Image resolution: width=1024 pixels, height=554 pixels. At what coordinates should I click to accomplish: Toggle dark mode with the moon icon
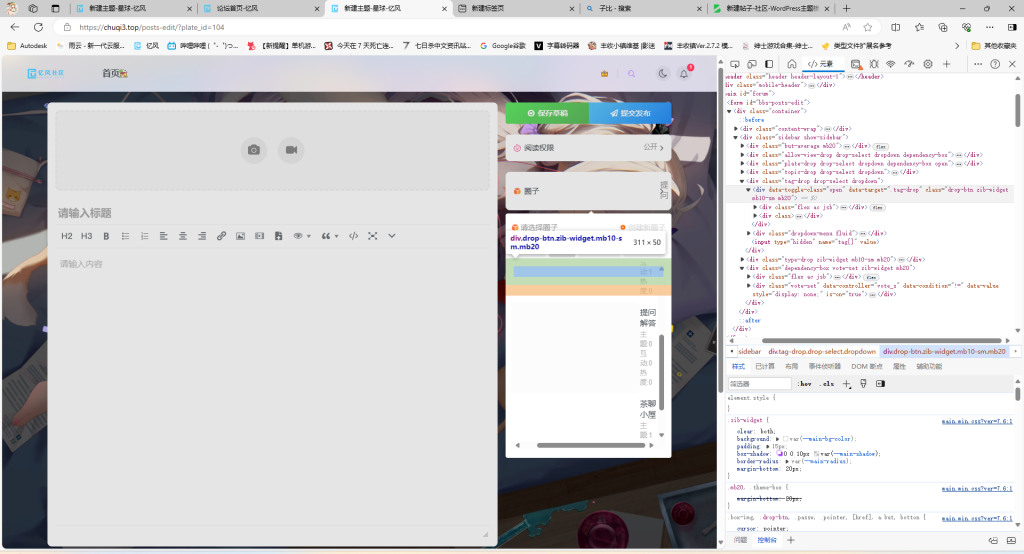tap(662, 74)
